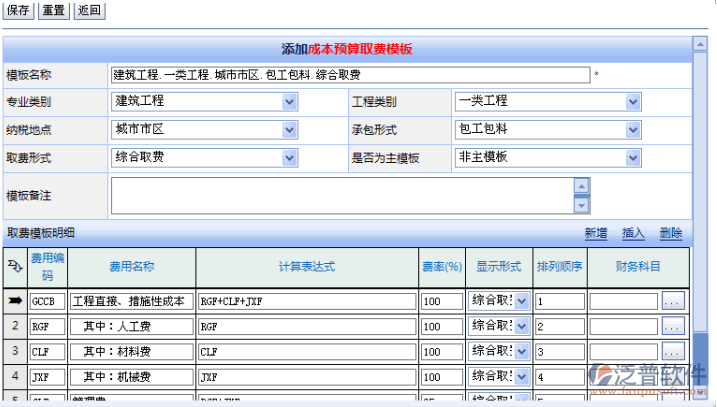Click the browse button for GCCB 财务科目

673,301
